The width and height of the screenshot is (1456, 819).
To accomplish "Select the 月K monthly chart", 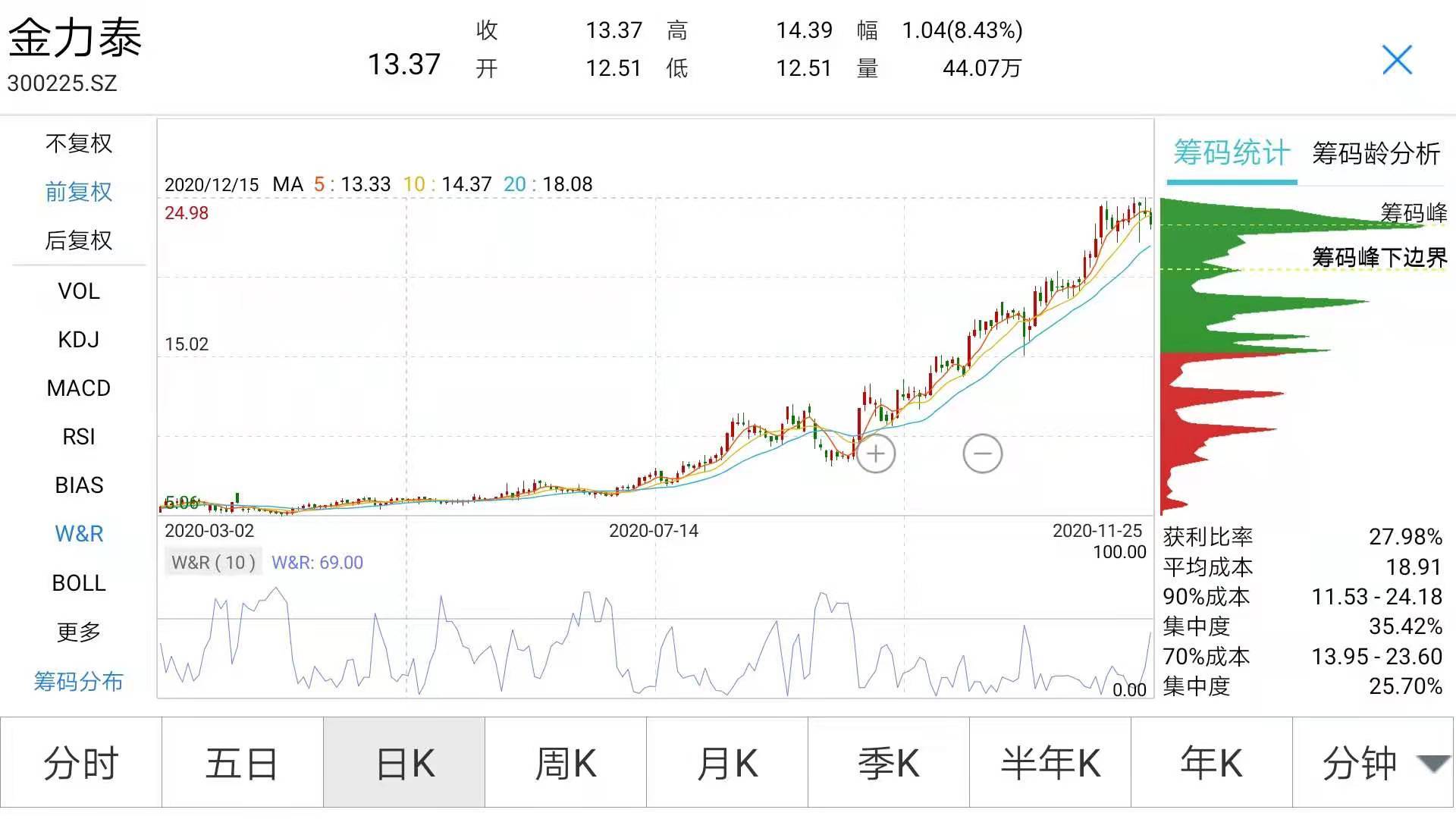I will [727, 763].
